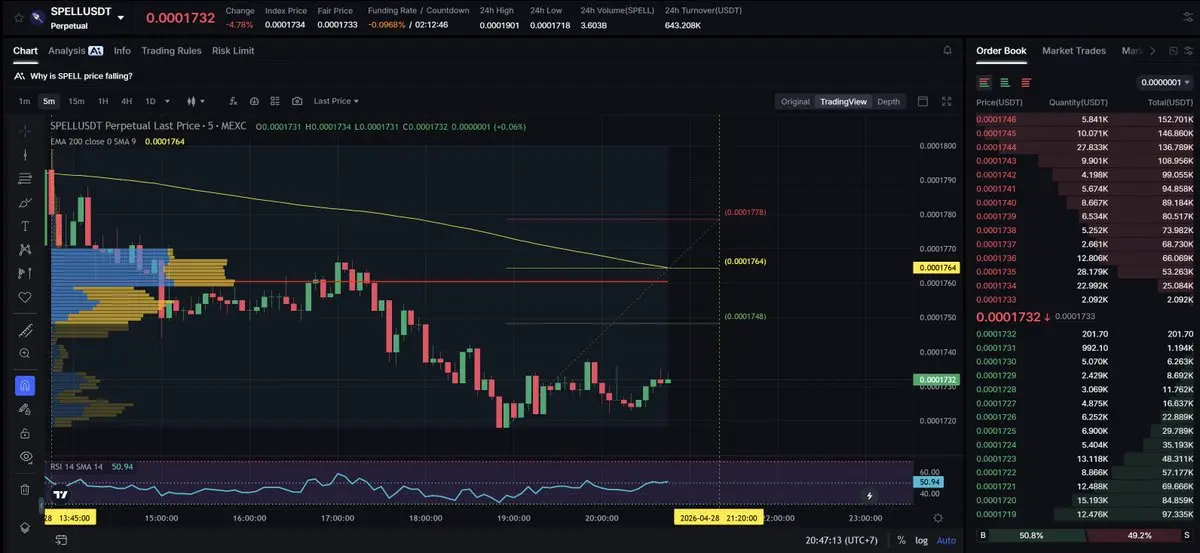Open the TradingView logo on chart
This screenshot has width=1200, height=553.
[60, 495]
